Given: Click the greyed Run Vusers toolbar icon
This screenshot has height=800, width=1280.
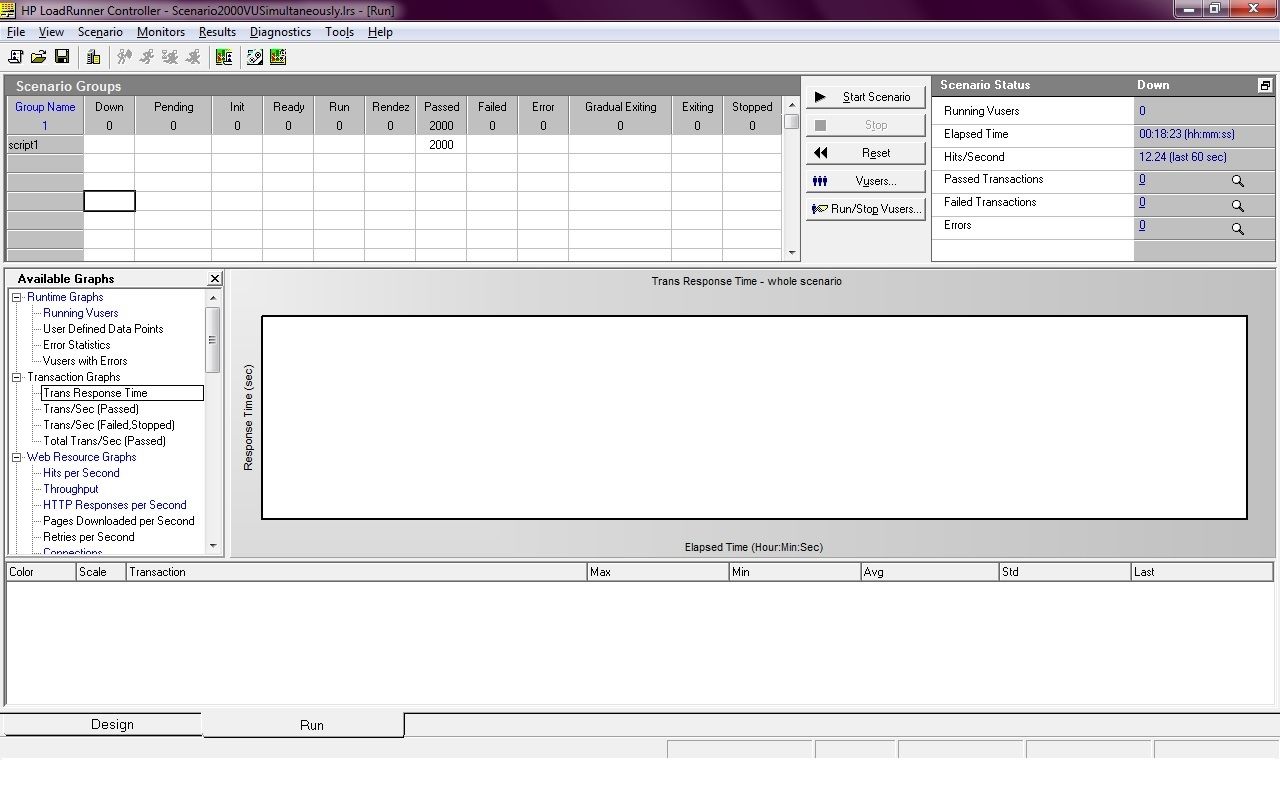Looking at the screenshot, I should tap(148, 57).
